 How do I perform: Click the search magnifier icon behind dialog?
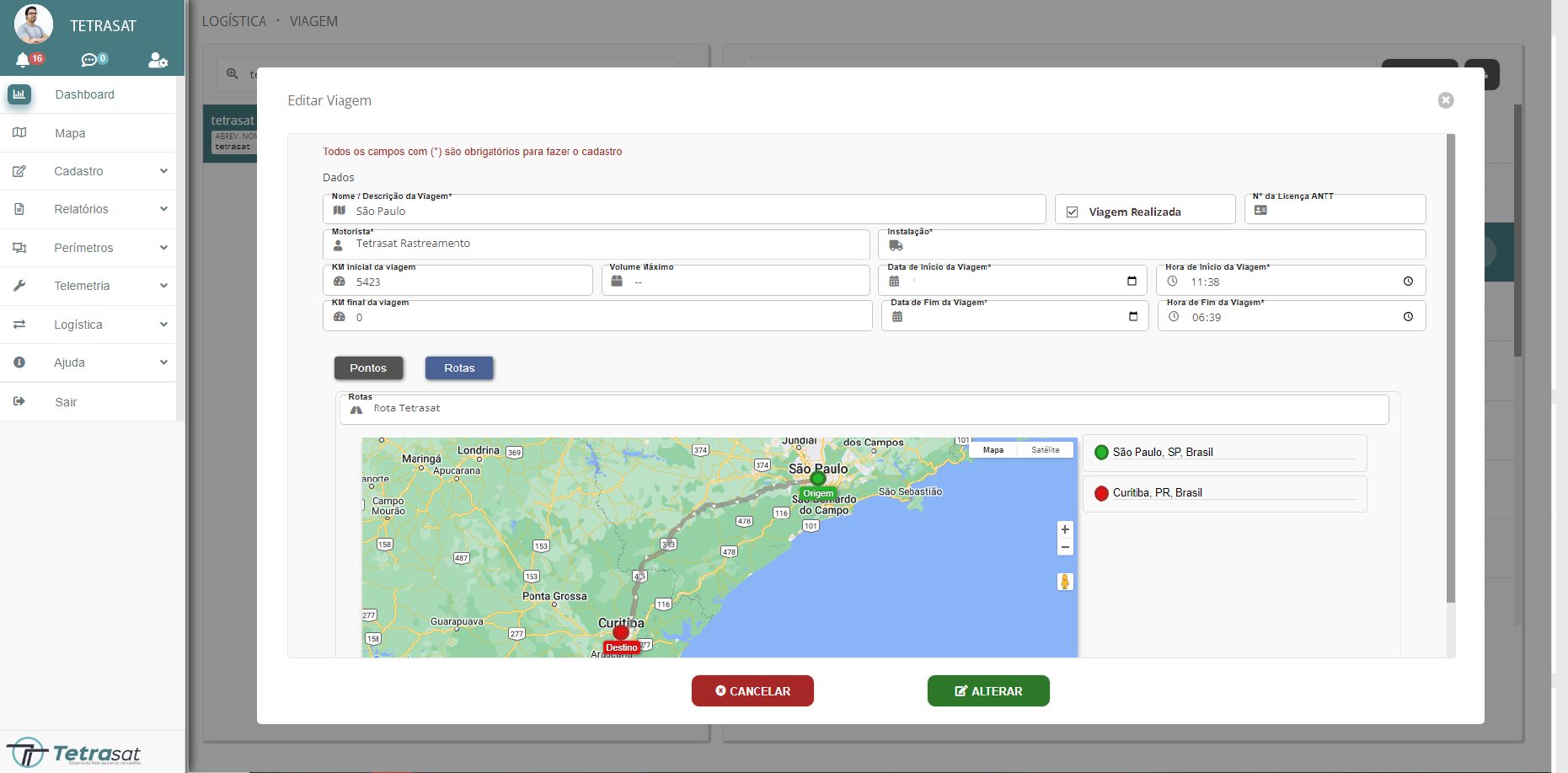point(233,74)
